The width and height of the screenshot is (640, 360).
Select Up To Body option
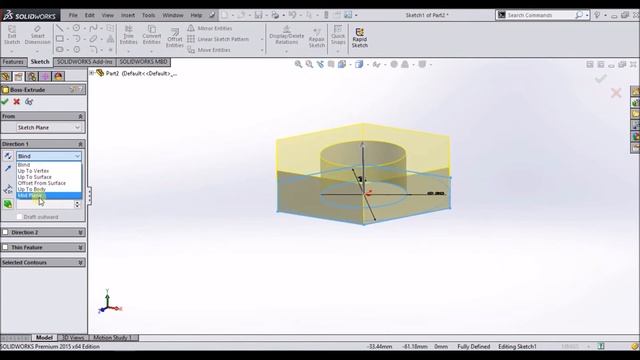click(x=31, y=189)
